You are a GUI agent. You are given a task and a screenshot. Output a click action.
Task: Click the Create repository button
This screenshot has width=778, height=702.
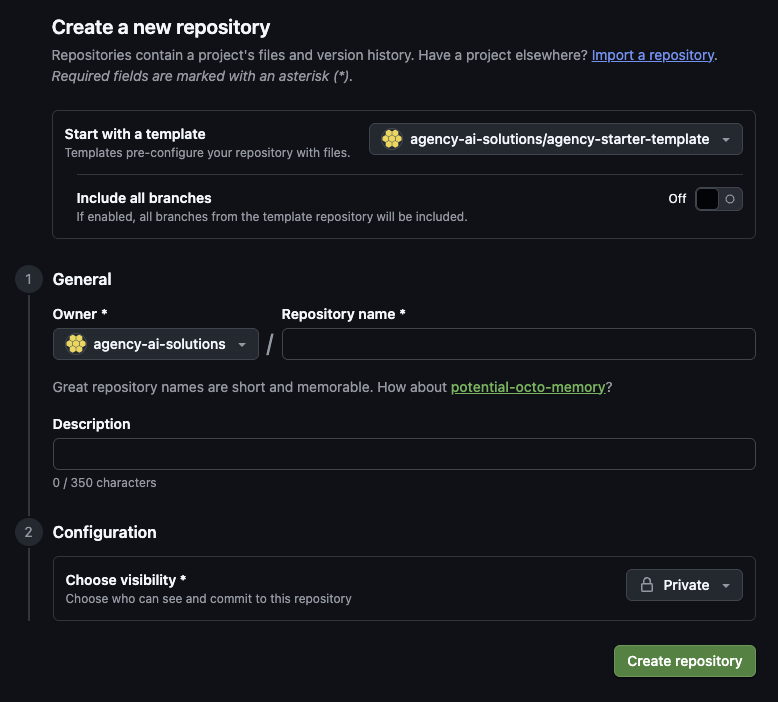pyautogui.click(x=685, y=661)
